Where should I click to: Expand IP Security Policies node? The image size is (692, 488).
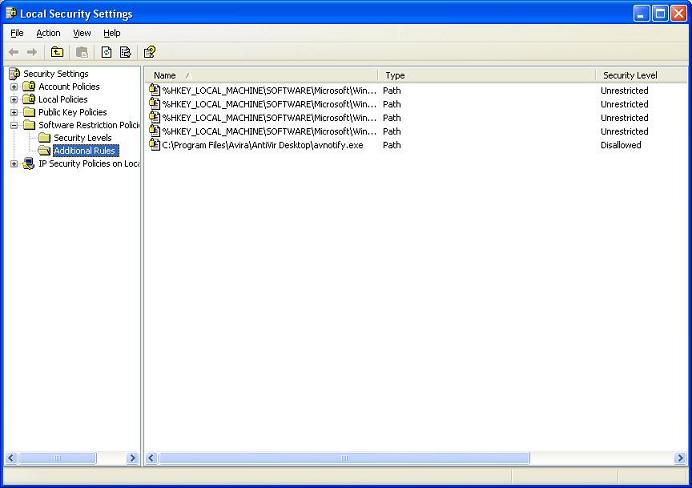coord(14,164)
